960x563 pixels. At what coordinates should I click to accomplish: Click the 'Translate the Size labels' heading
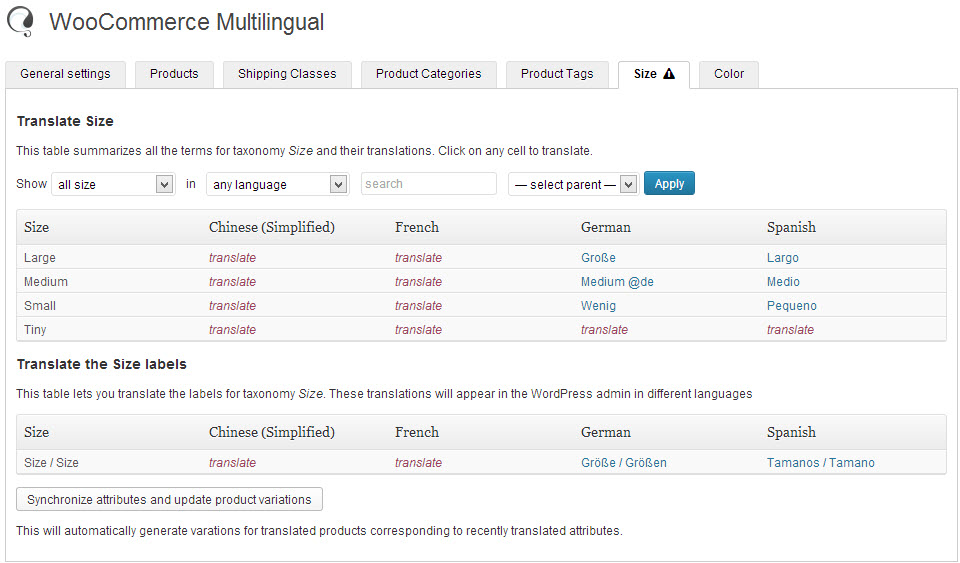point(102,364)
